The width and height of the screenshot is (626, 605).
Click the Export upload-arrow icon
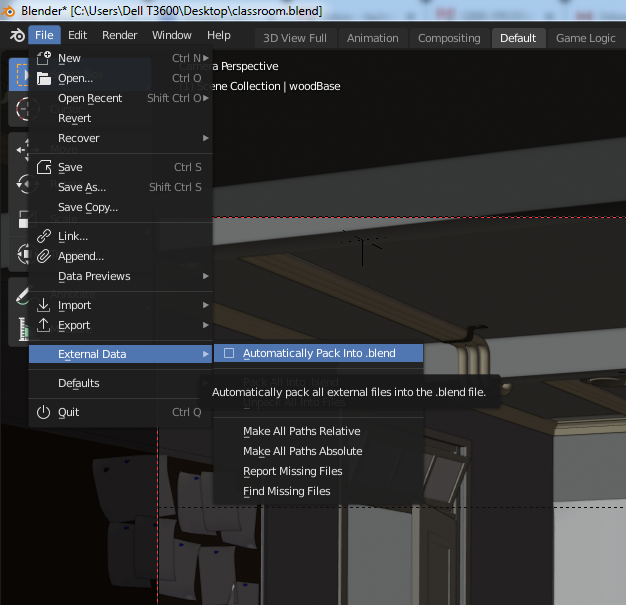point(44,325)
